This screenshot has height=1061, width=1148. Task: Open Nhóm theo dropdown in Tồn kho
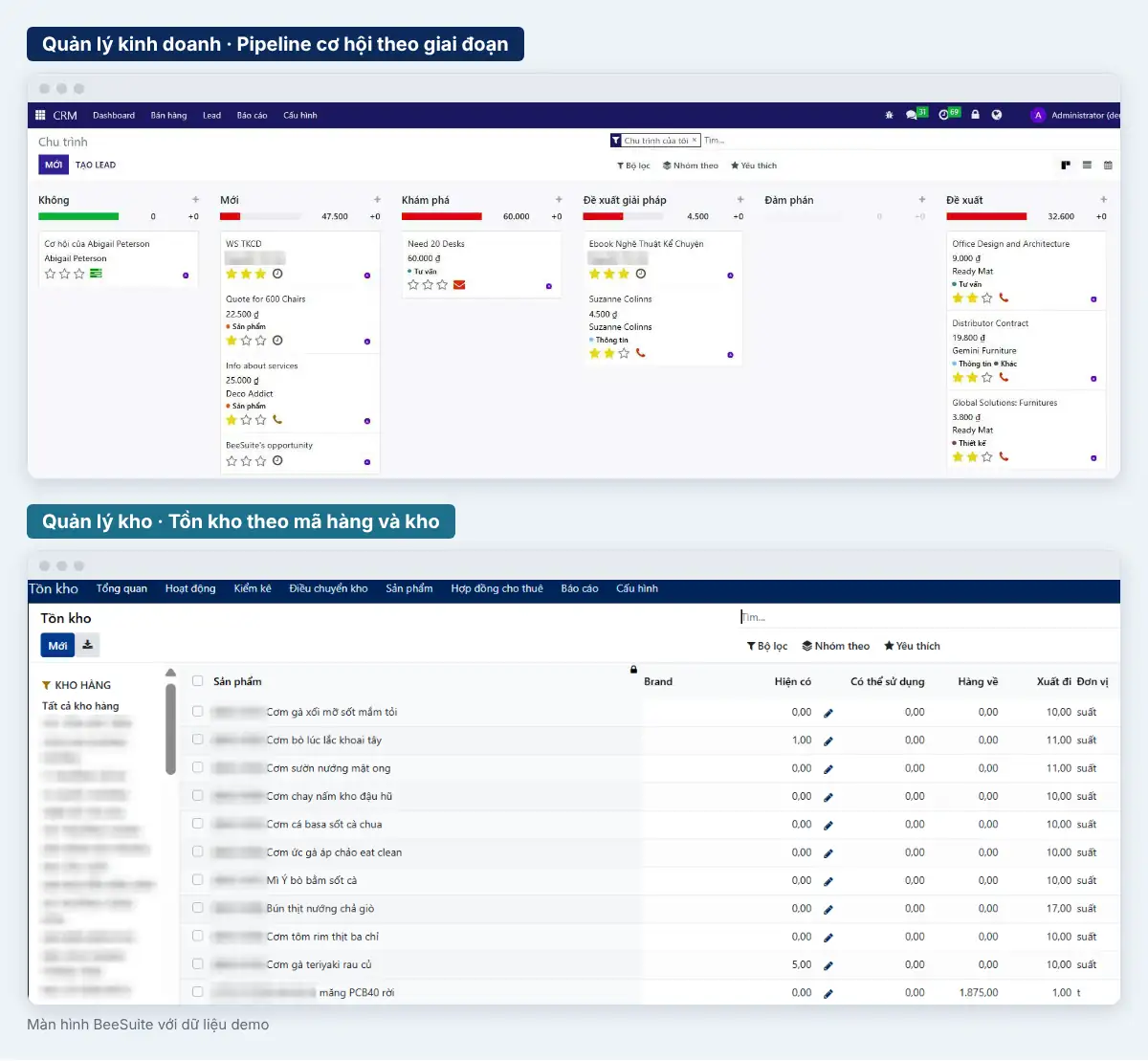tap(836, 646)
